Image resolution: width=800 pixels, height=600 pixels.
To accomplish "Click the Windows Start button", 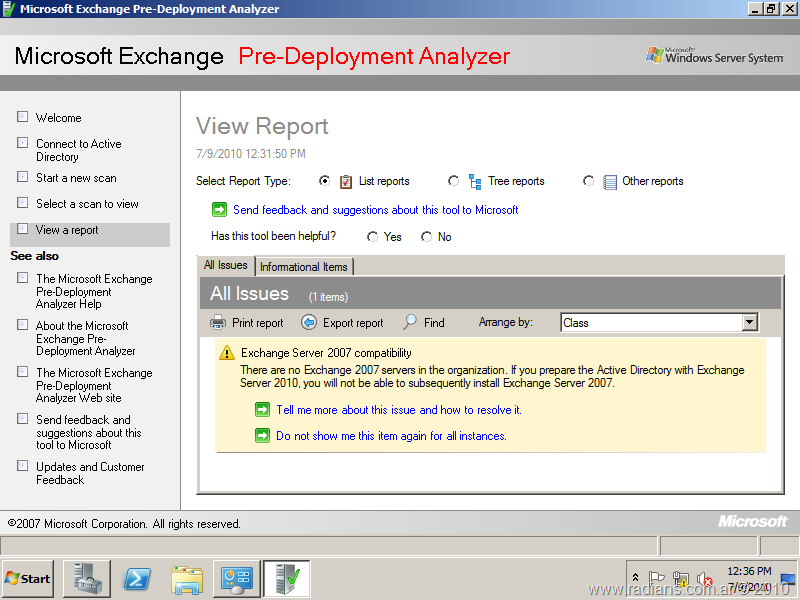I will coord(28,579).
